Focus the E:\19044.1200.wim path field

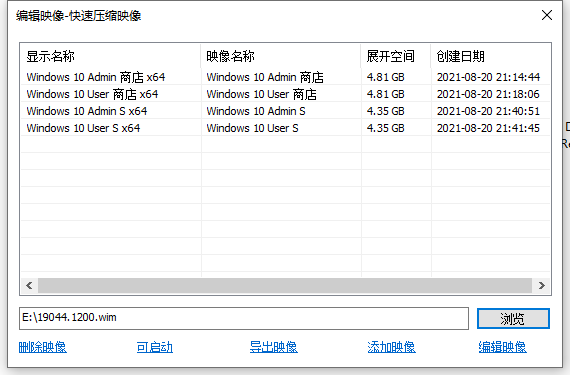244,318
